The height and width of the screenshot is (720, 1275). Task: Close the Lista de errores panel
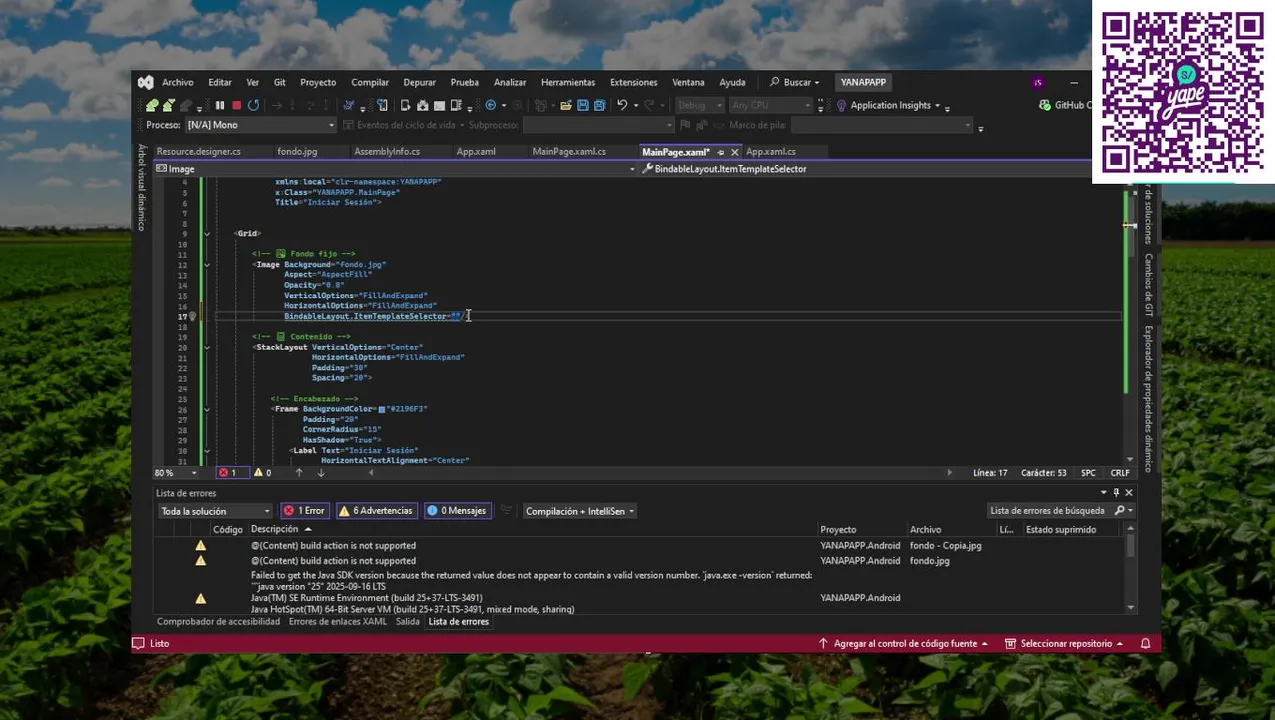pos(1129,493)
